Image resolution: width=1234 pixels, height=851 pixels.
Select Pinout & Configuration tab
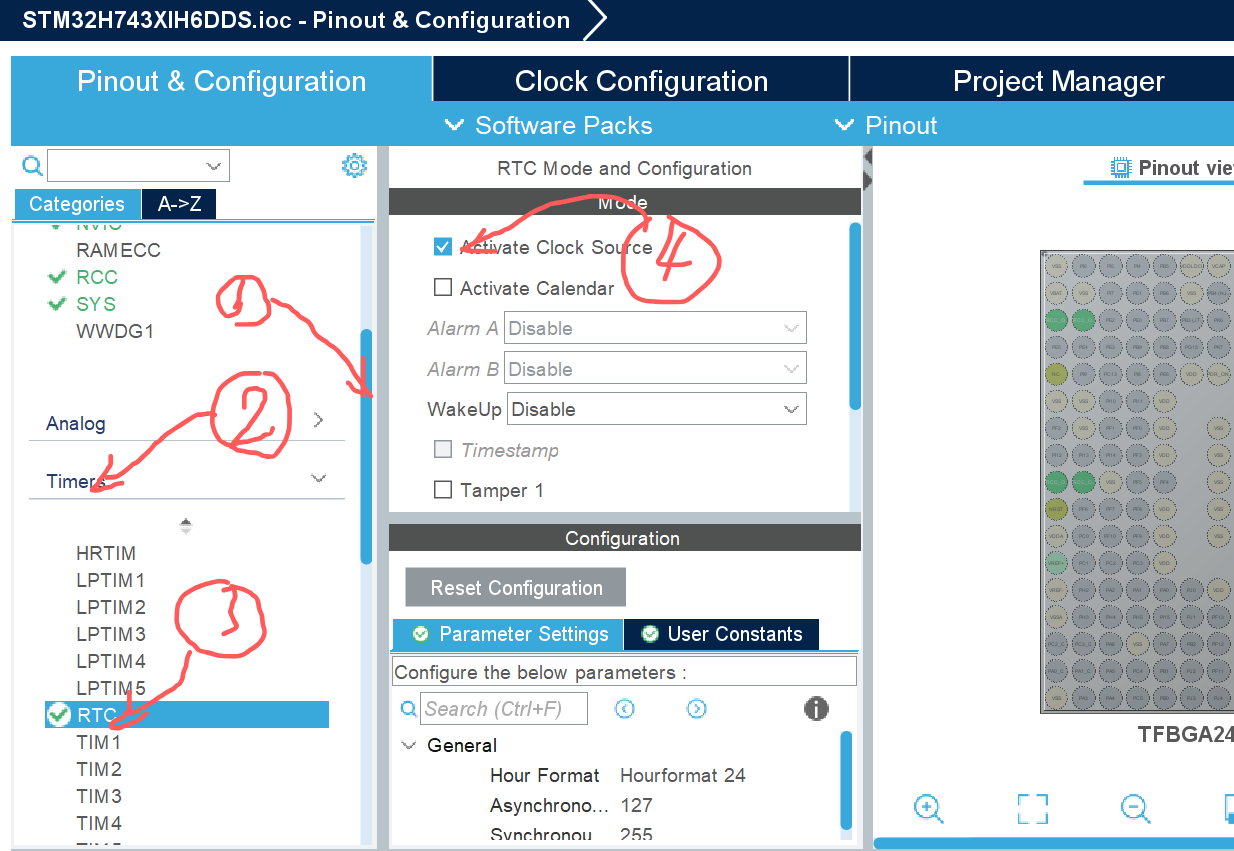[221, 80]
